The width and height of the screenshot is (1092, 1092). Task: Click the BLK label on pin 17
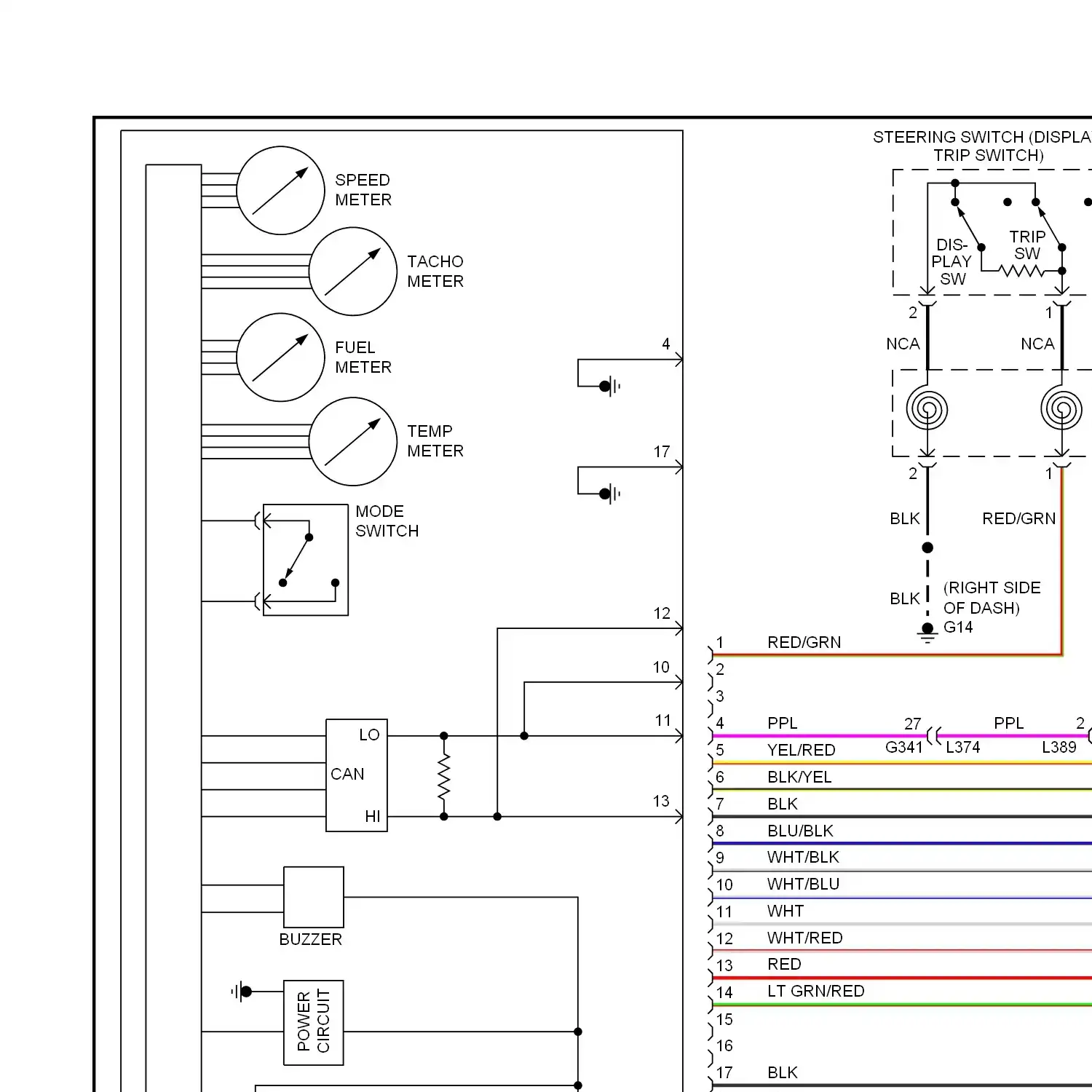(783, 1072)
